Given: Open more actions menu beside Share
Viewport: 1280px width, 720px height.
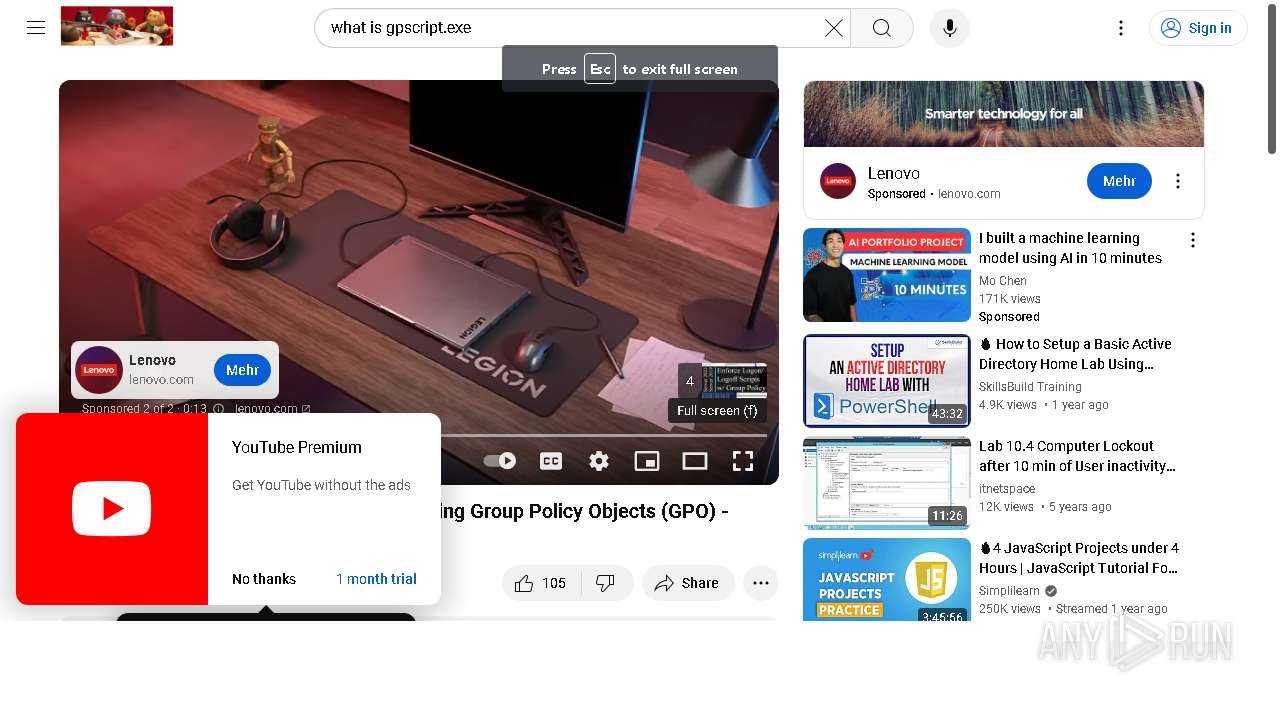Looking at the screenshot, I should click(x=761, y=583).
